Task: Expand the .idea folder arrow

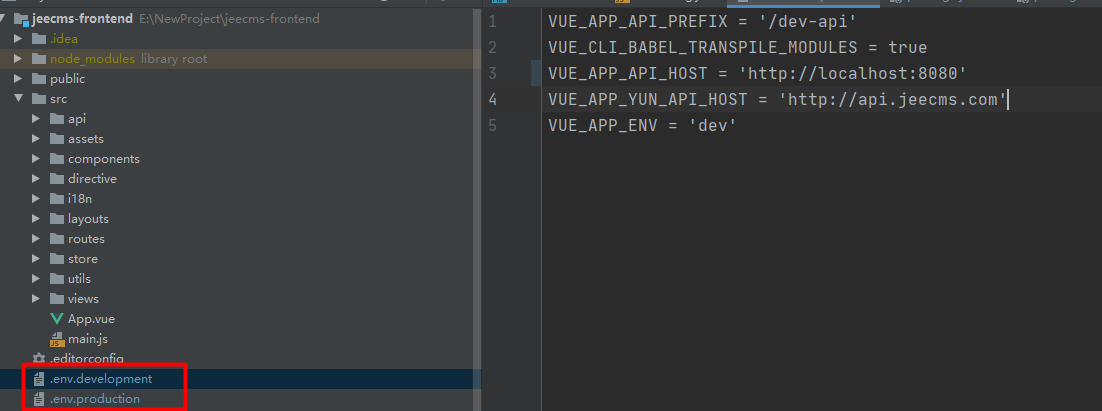Action: click(18, 39)
